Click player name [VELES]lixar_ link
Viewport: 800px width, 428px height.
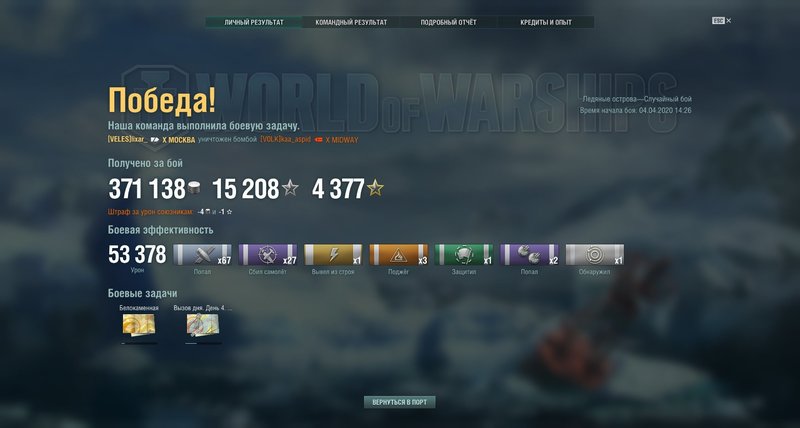[128, 139]
